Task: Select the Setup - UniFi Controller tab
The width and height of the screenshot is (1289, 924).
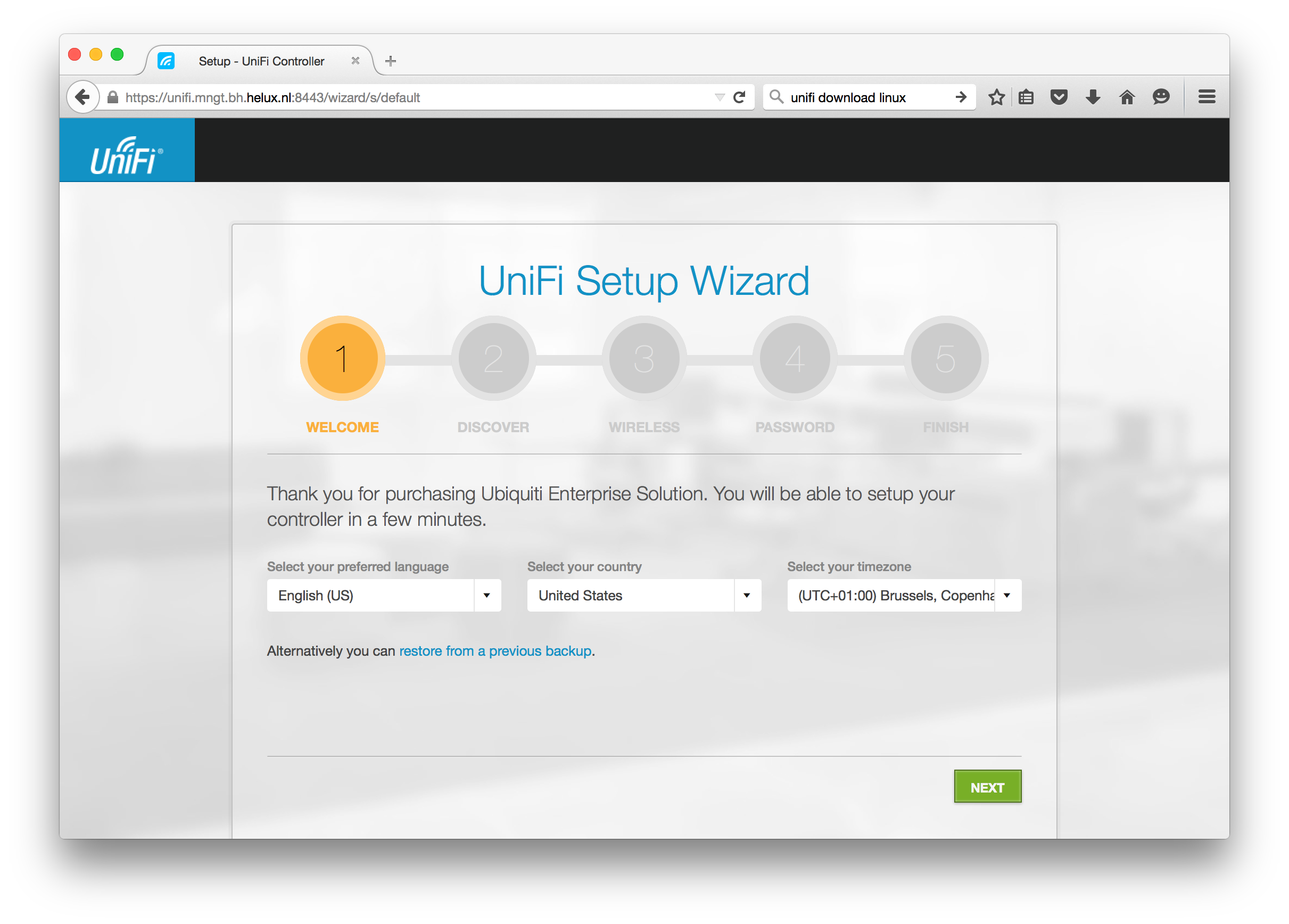Action: (x=261, y=61)
